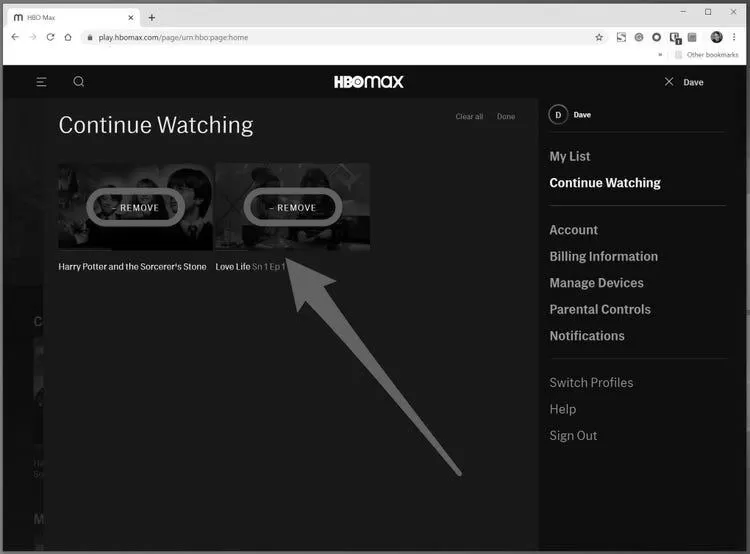Click the Dave profile name in the panel

(x=582, y=115)
